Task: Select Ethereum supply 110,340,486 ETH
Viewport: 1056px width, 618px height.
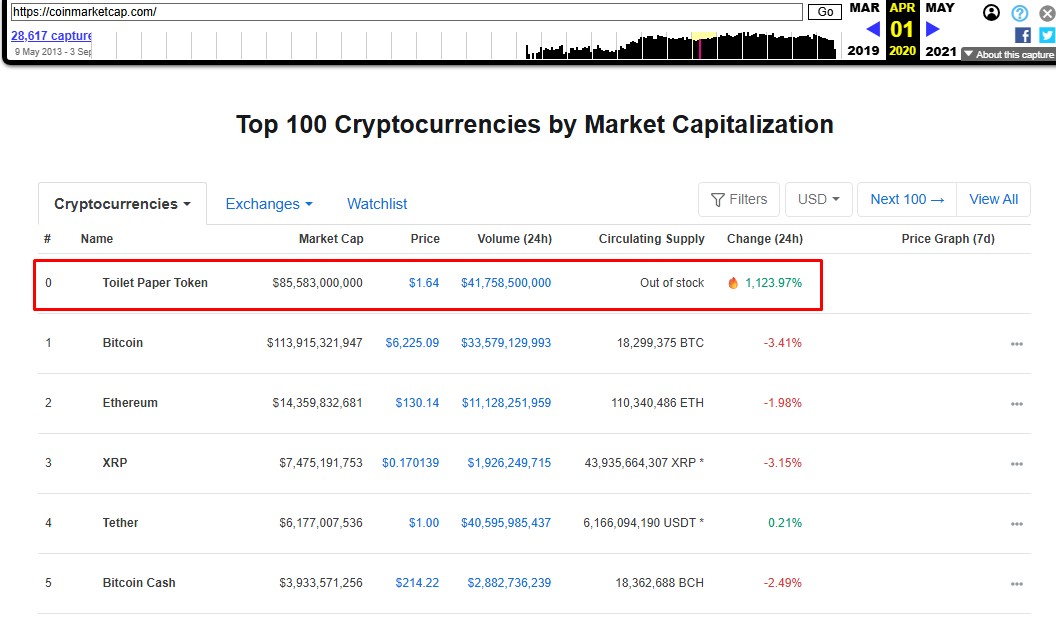Action: (x=657, y=403)
